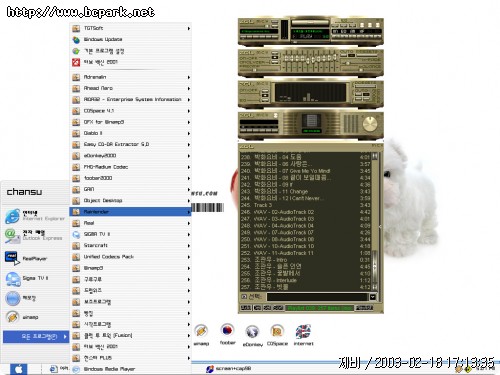Click the default program settings entry icon
Image resolution: width=500 pixels, height=375 pixels.
[x=76, y=51]
